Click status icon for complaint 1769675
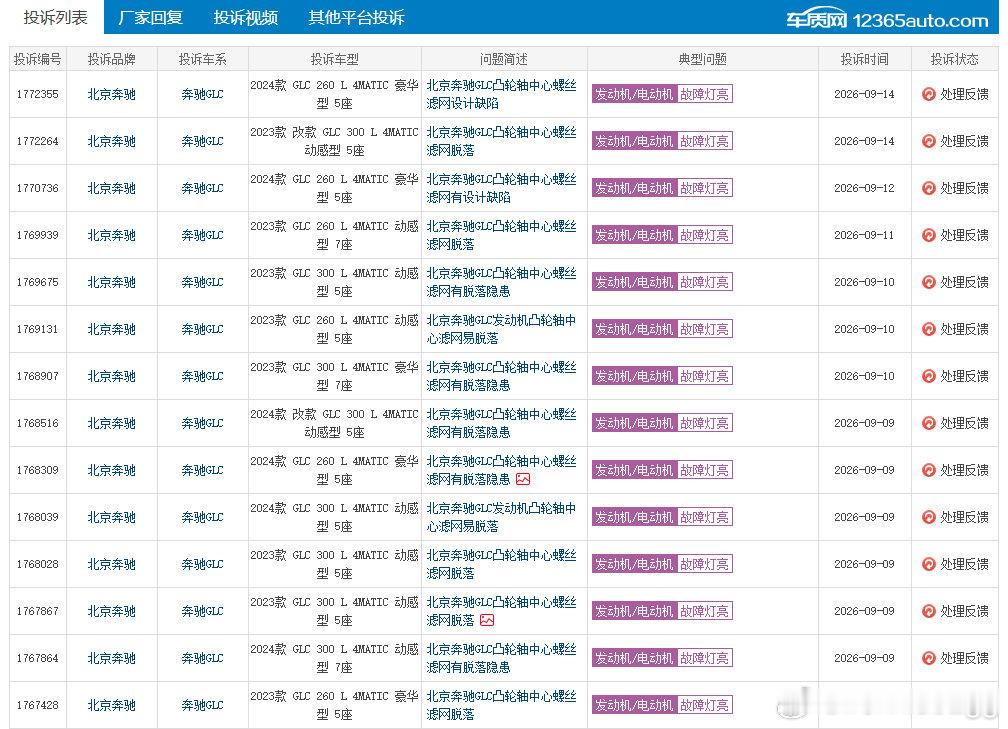This screenshot has width=1008, height=729. pos(928,282)
